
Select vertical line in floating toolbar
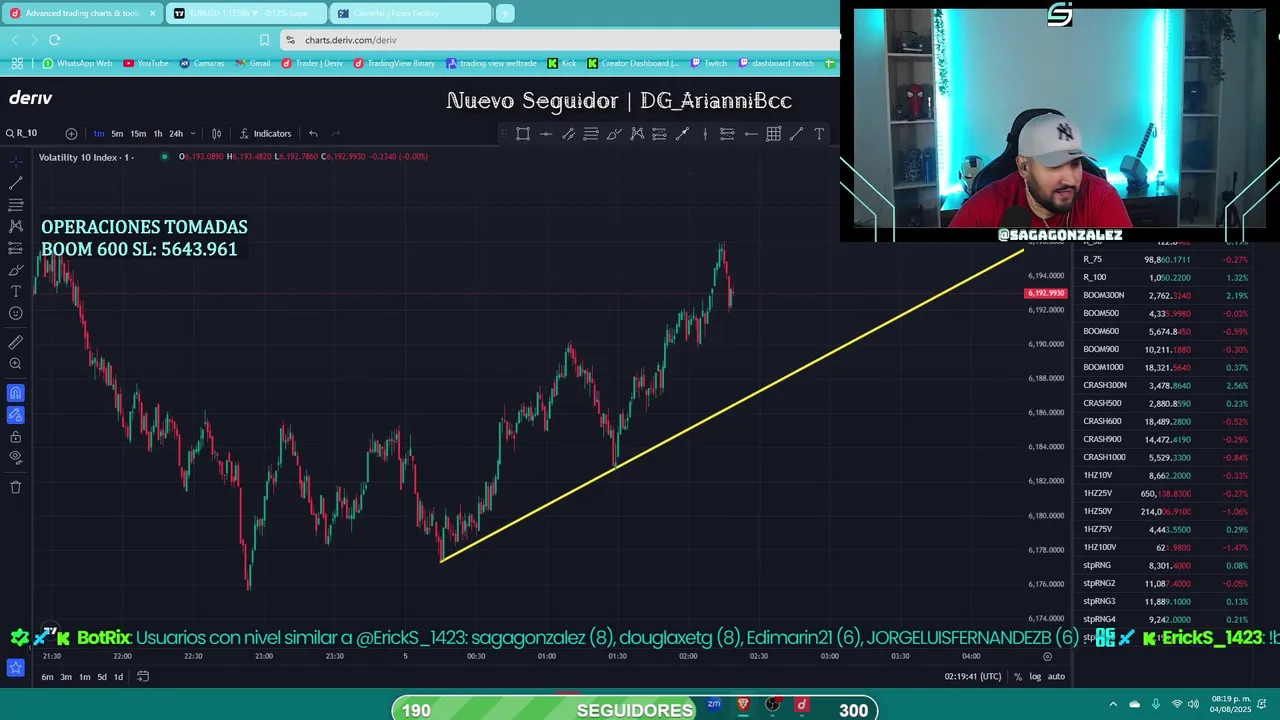(x=705, y=134)
